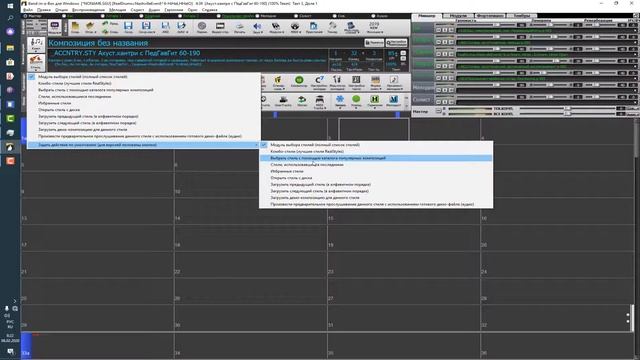Click the 2019 new features icon

click(x=374, y=28)
